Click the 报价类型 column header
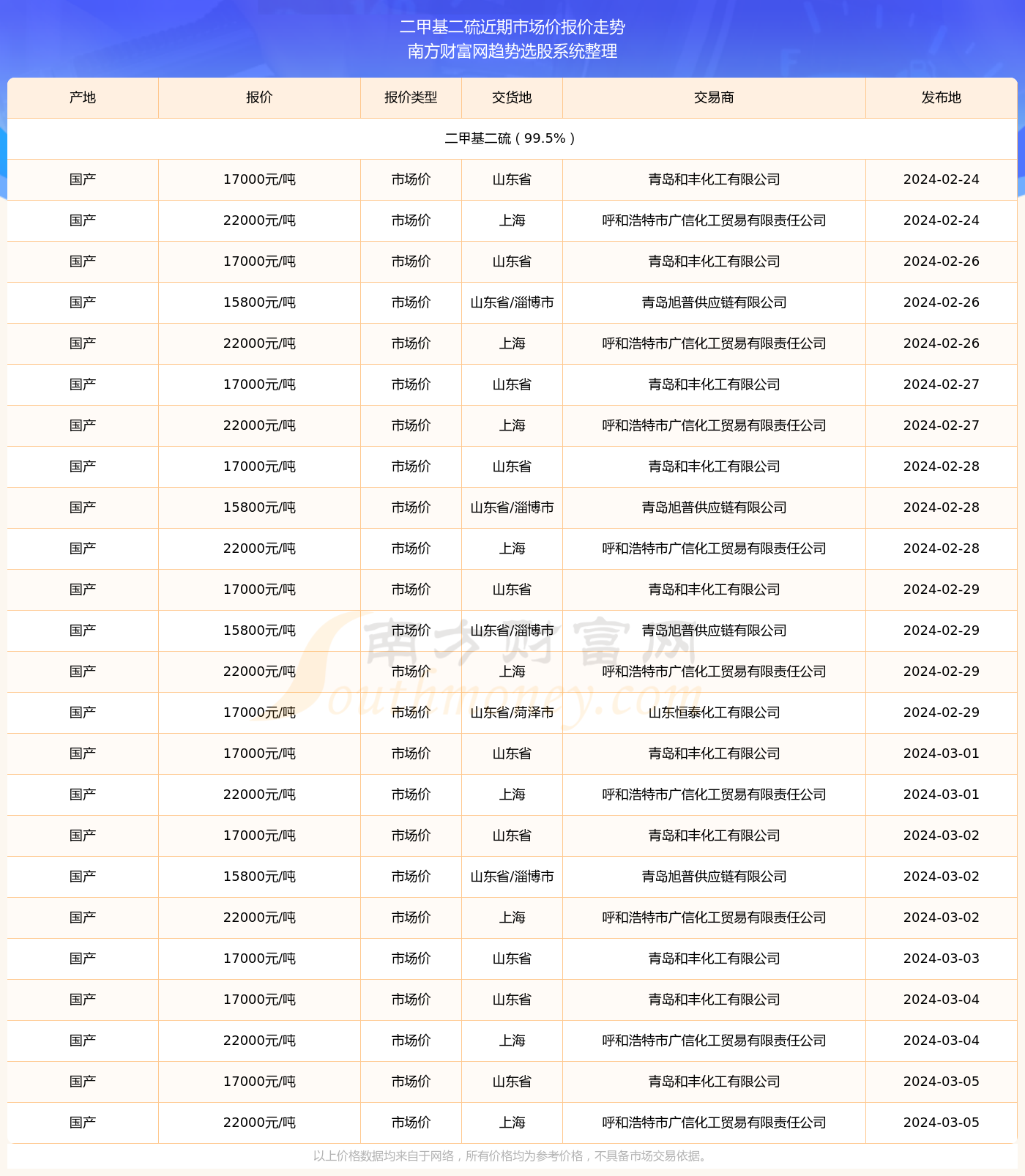Viewport: 1025px width, 1176px height. click(x=411, y=97)
